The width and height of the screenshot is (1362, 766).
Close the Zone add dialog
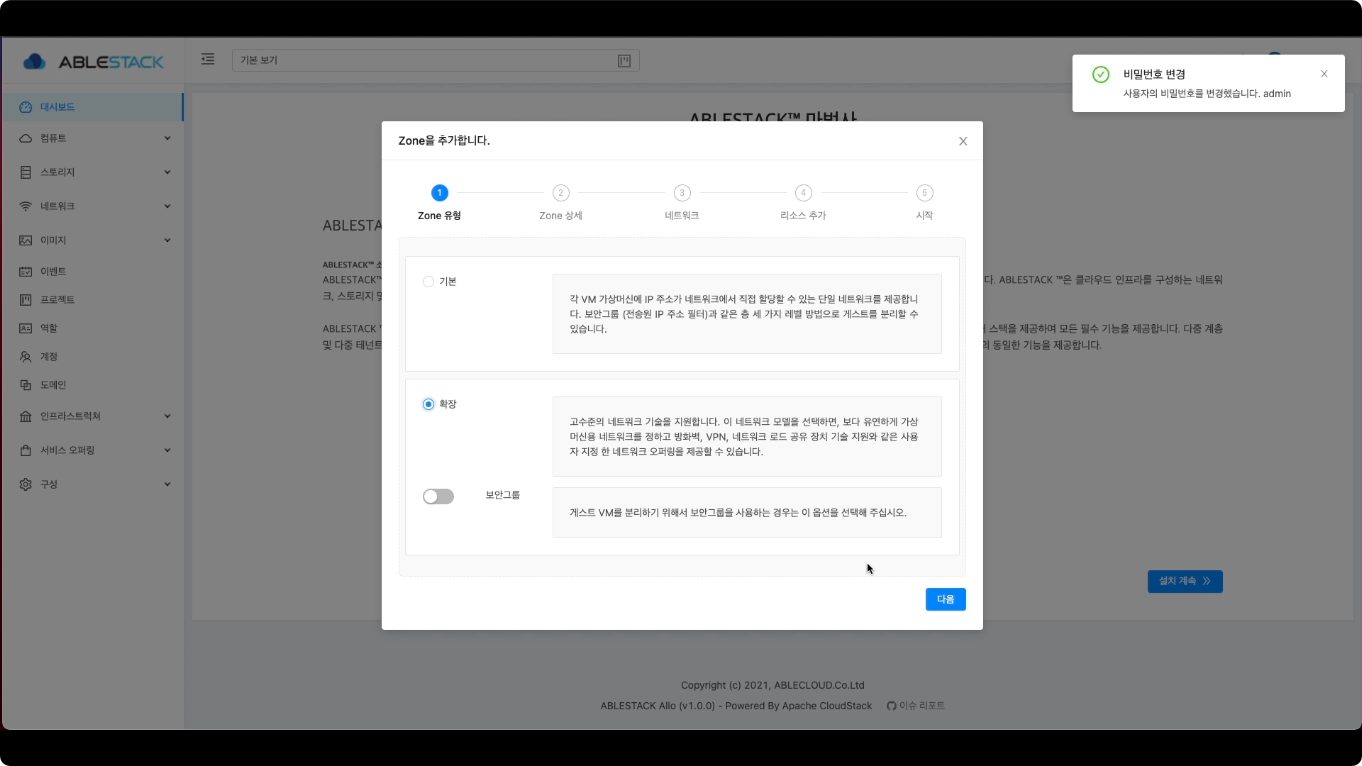963,141
